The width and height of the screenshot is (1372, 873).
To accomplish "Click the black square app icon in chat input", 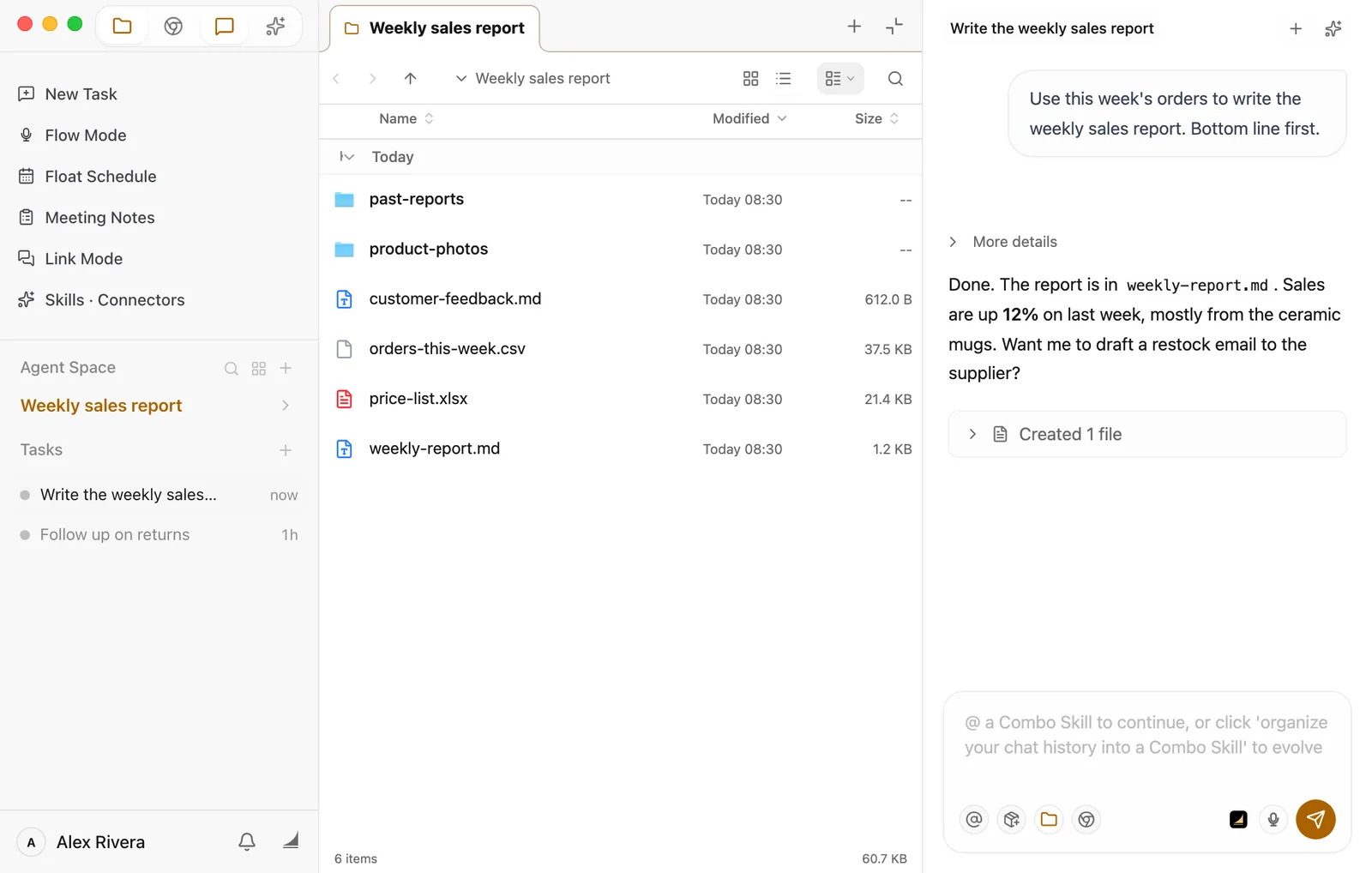I will coord(1238,819).
